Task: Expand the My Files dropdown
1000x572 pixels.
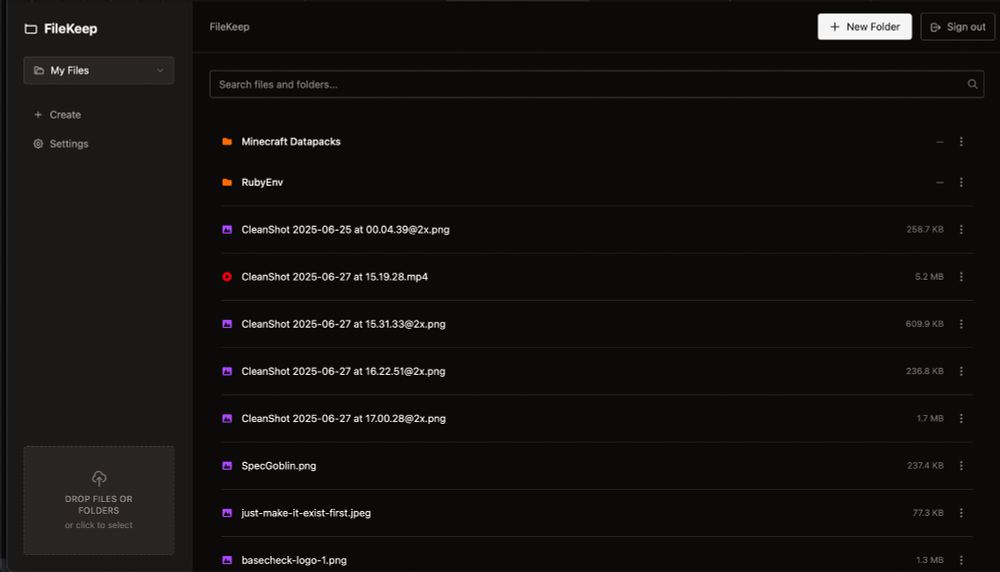Action: click(x=99, y=70)
